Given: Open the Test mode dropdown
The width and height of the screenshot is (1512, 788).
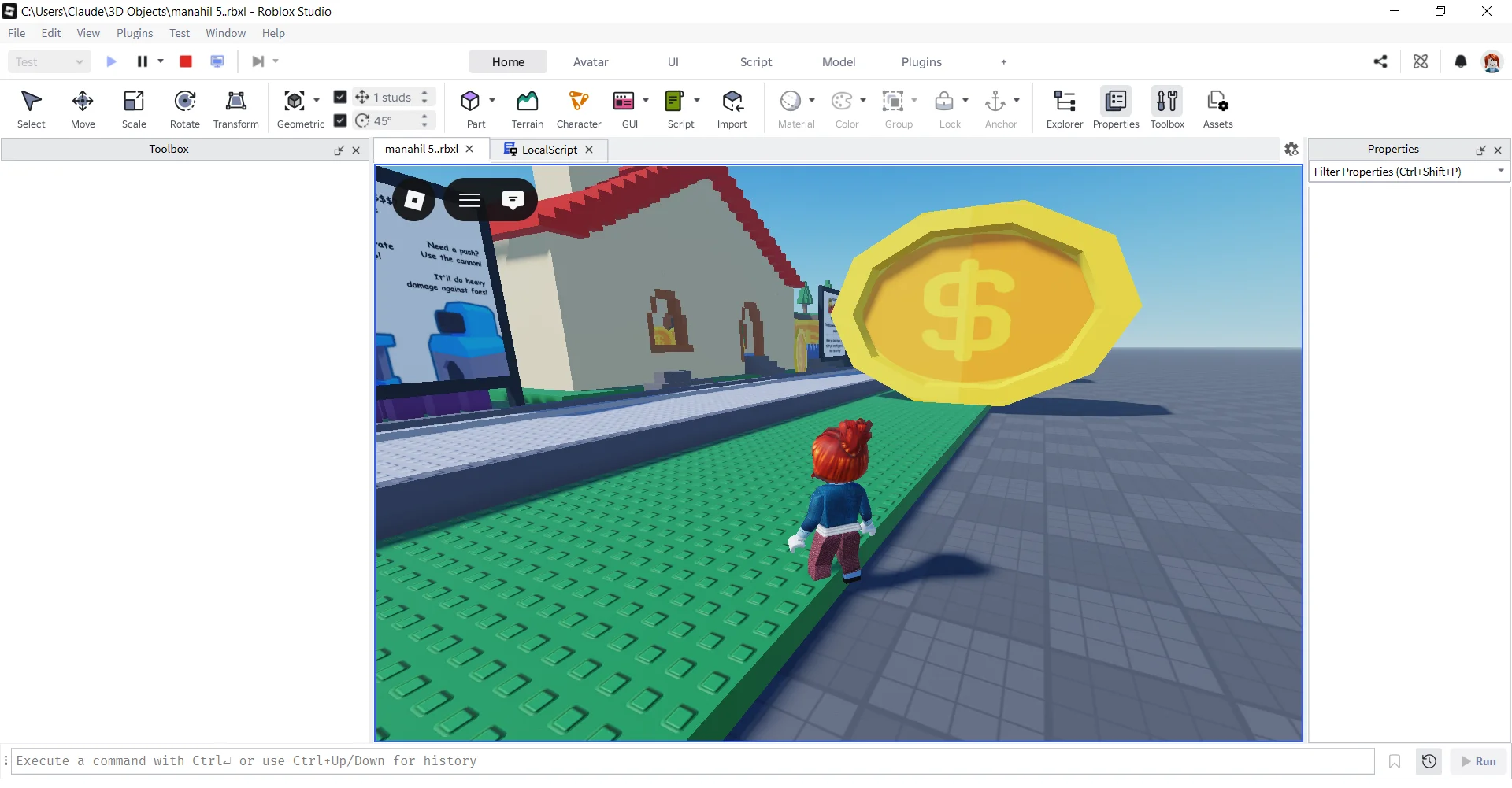Looking at the screenshot, I should (x=49, y=61).
